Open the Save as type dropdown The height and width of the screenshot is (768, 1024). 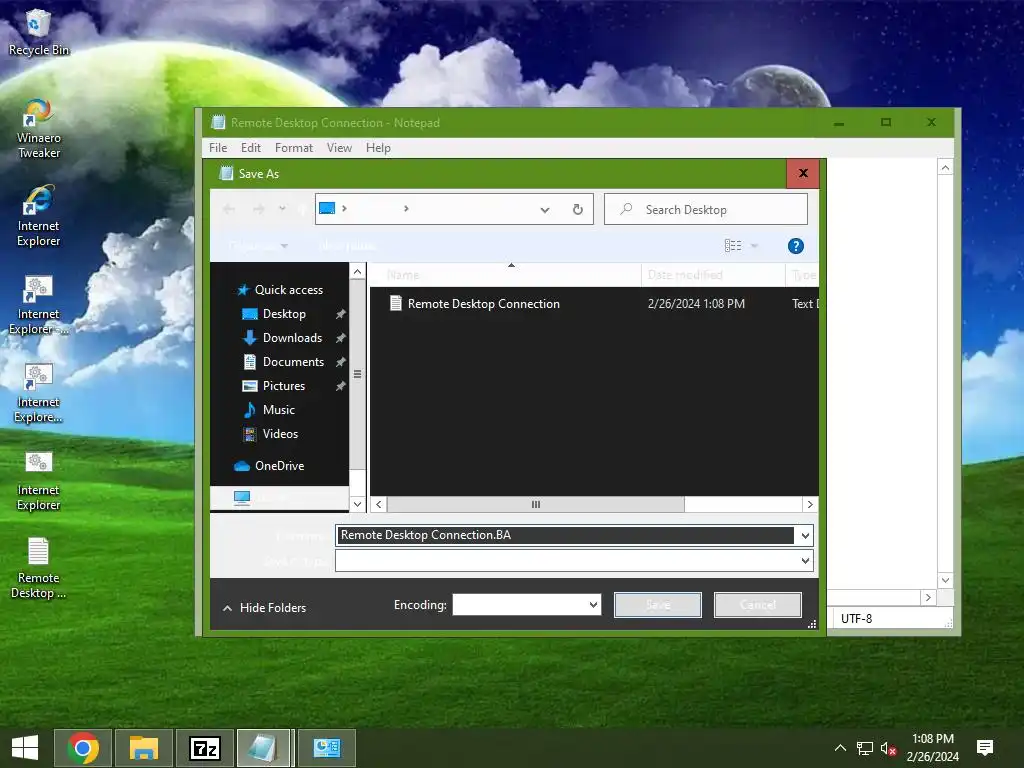[x=805, y=560]
